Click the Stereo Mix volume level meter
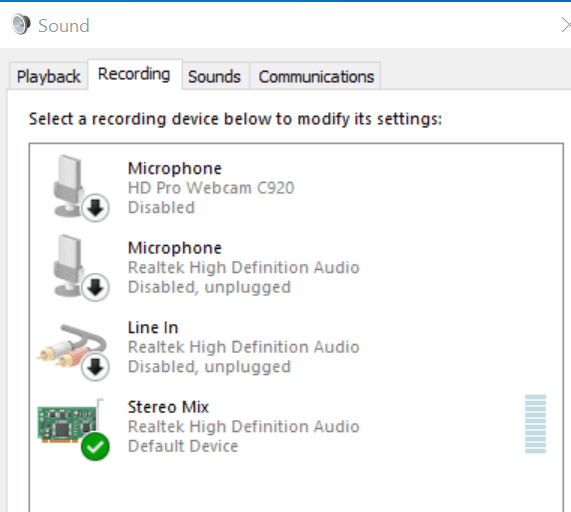The width and height of the screenshot is (571, 512). pyautogui.click(x=535, y=424)
